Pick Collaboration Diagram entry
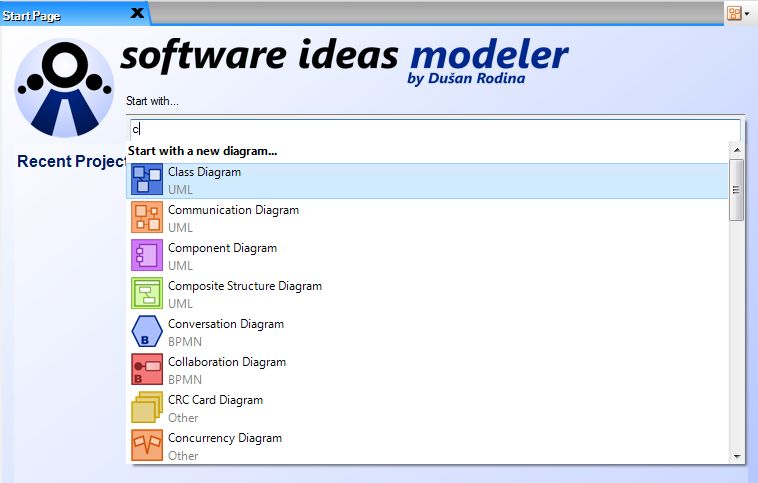 pyautogui.click(x=427, y=370)
